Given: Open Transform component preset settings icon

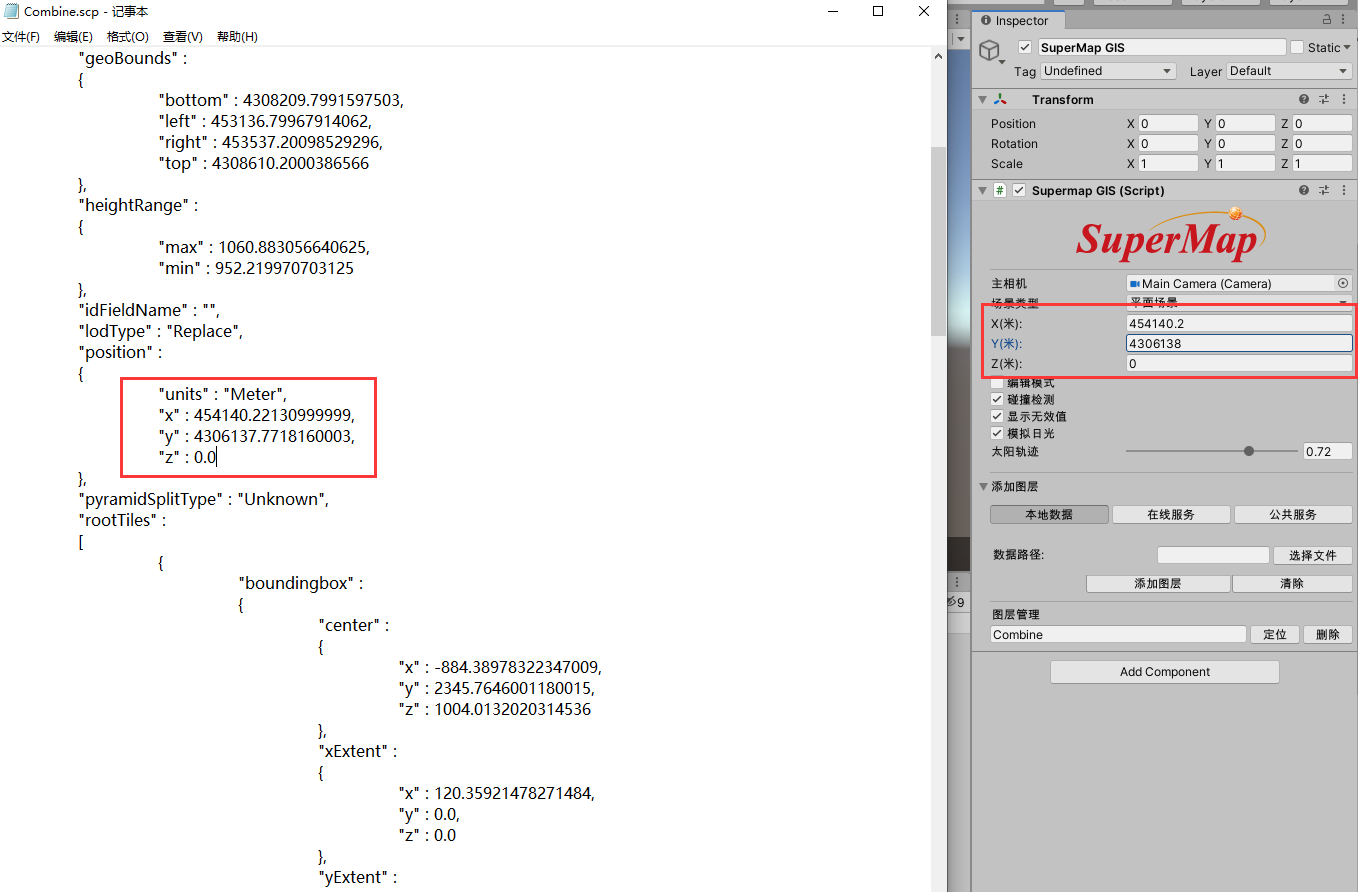Looking at the screenshot, I should (x=1324, y=100).
